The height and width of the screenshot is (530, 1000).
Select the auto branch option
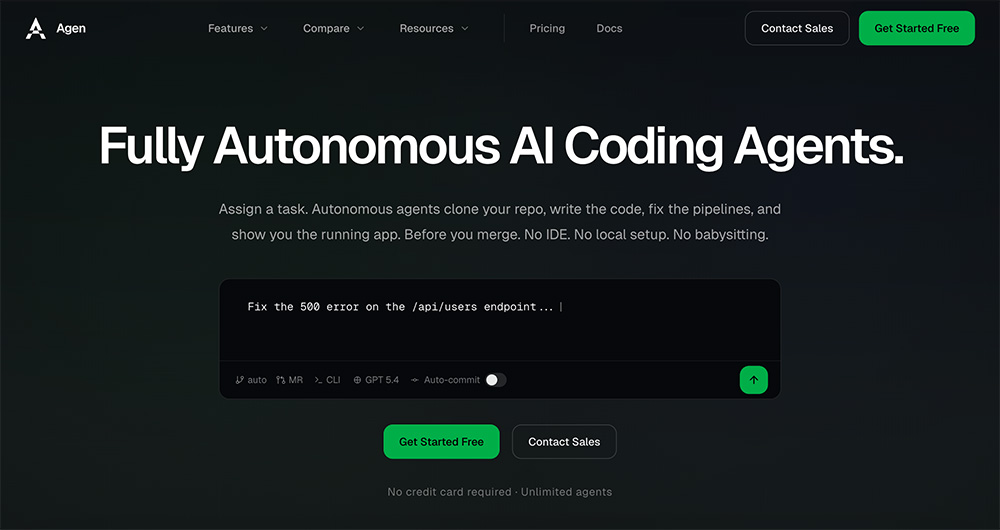coord(251,380)
